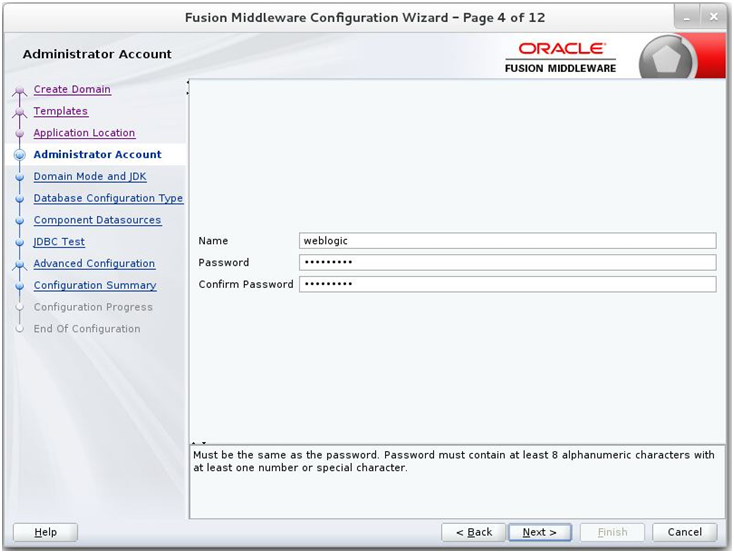Jump to Domain Mode and JDK

pos(90,177)
